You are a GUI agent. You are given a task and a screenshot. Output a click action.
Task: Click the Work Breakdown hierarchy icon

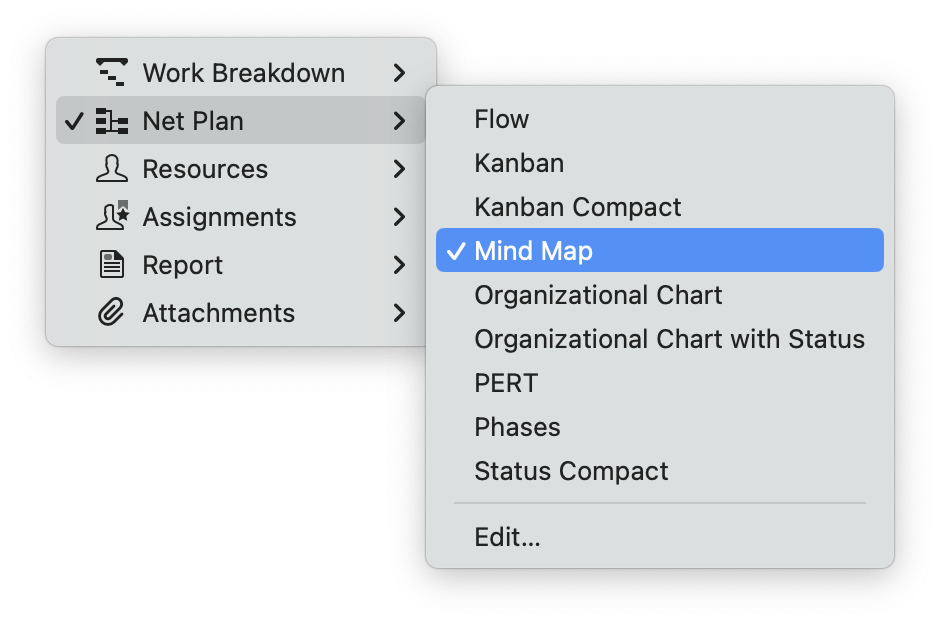point(113,72)
